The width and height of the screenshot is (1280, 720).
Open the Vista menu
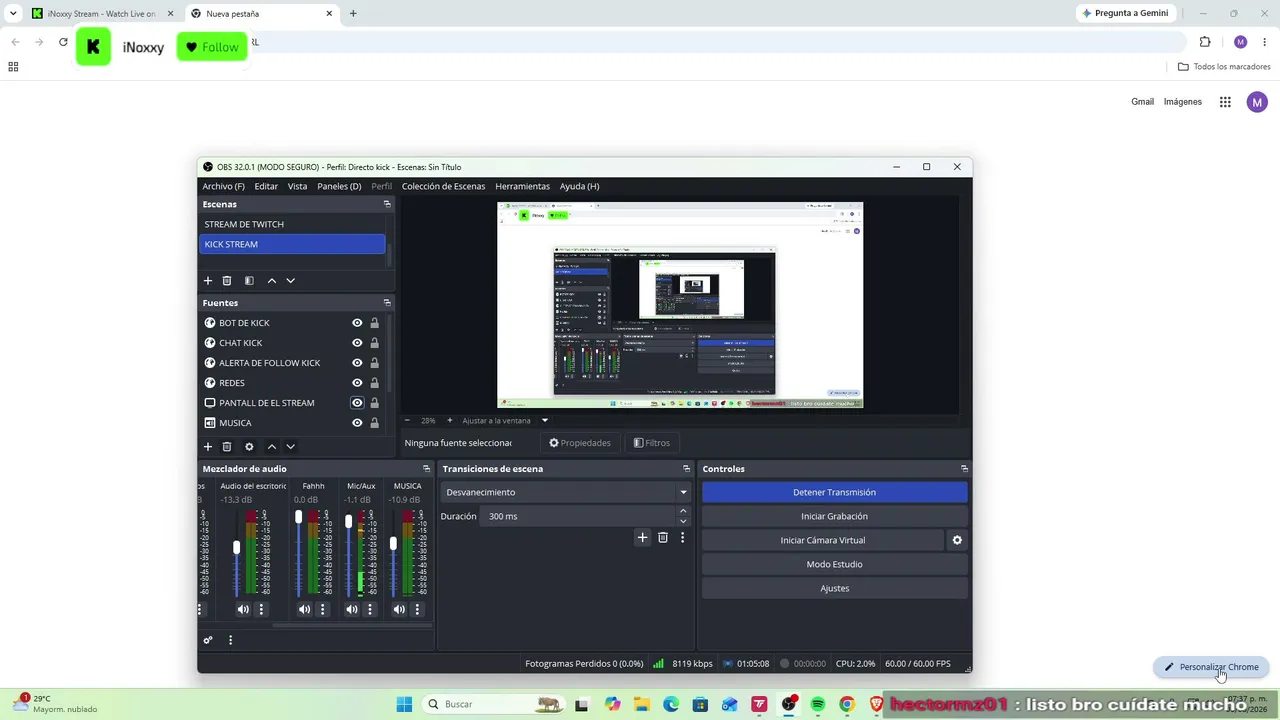coord(298,186)
